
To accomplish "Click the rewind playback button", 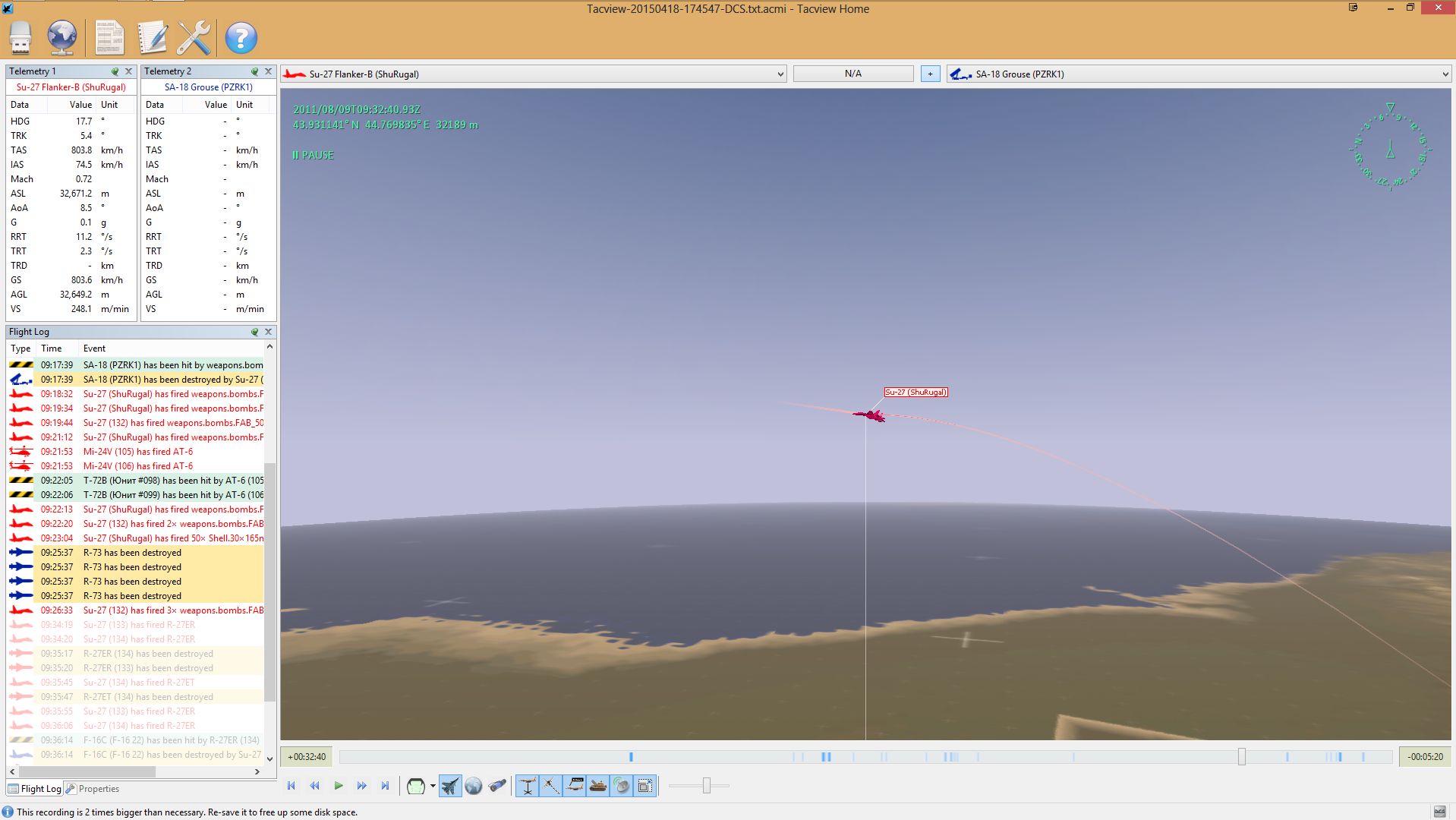I will click(x=314, y=786).
